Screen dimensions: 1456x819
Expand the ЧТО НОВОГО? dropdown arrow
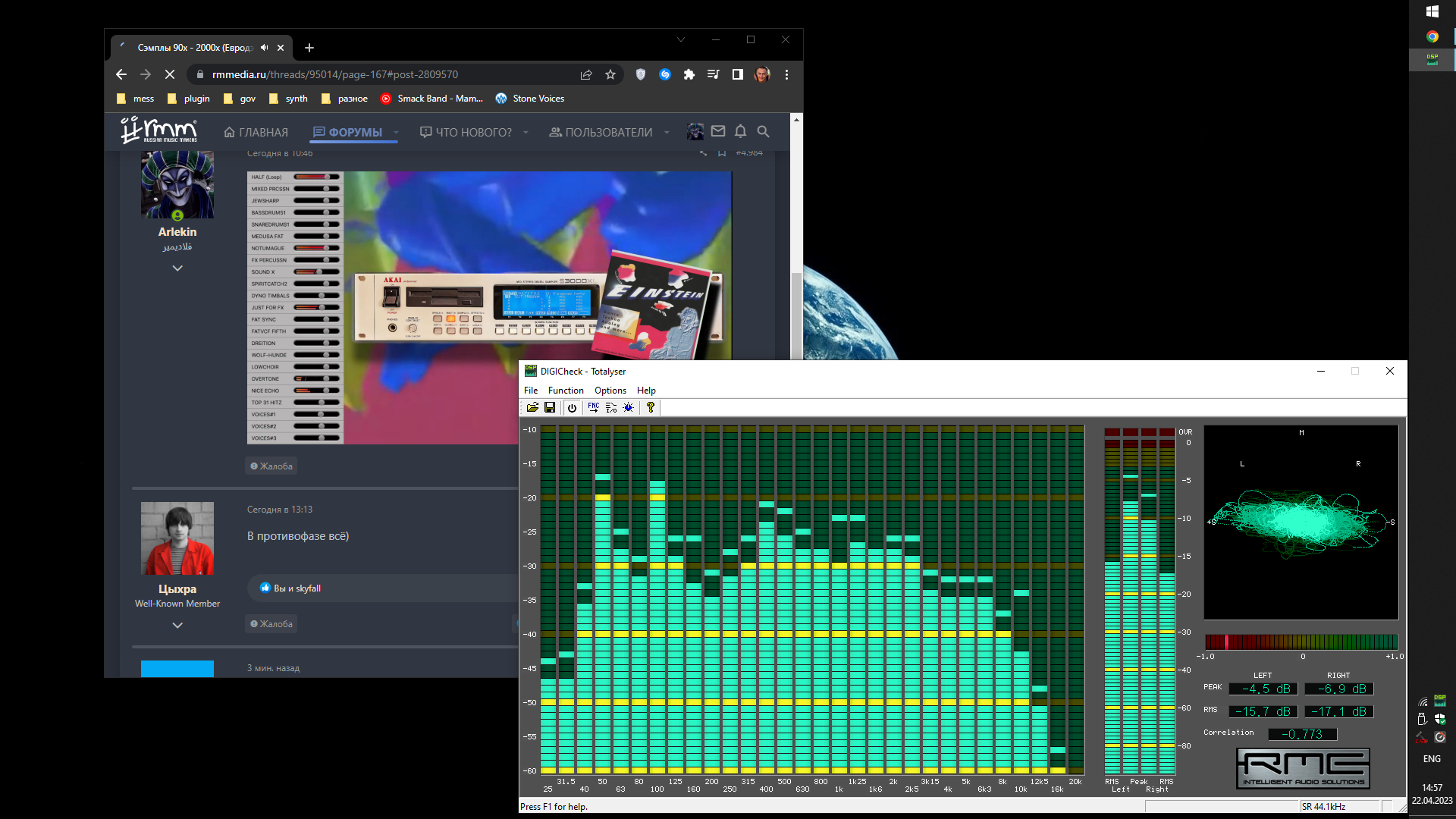pyautogui.click(x=526, y=132)
